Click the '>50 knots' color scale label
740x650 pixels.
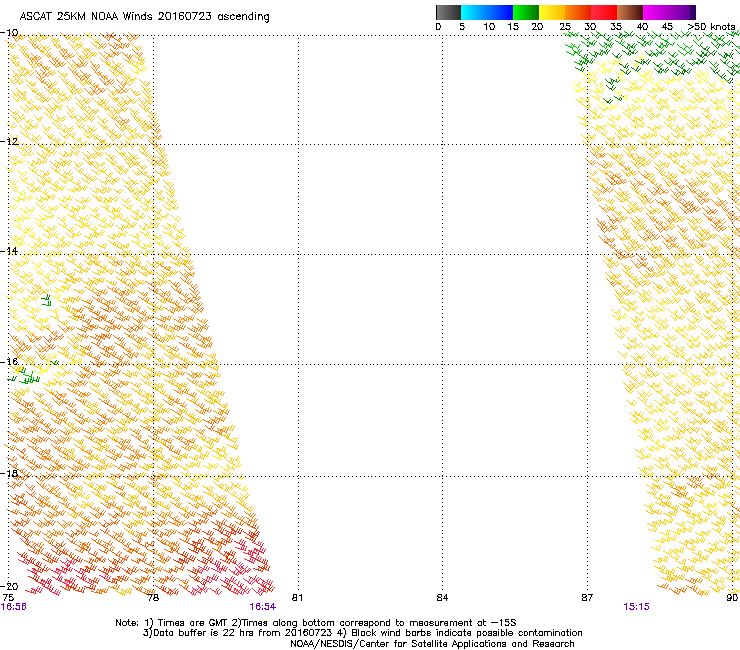711,27
